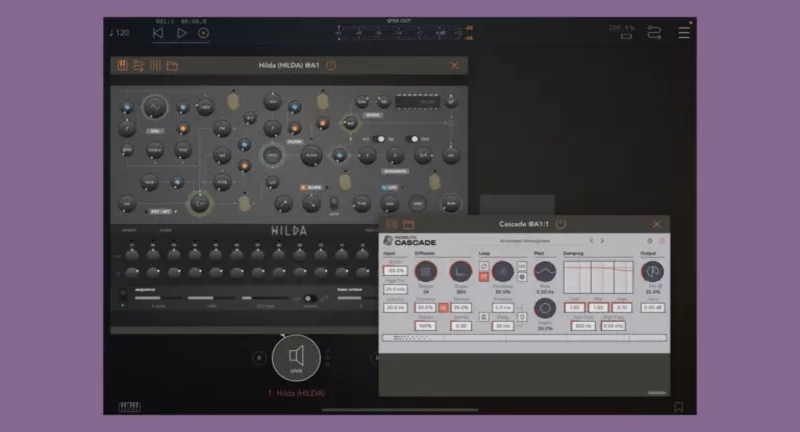The height and width of the screenshot is (432, 800).
Task: Edit the High Cut 20.0 kHz field
Action: coord(395,289)
